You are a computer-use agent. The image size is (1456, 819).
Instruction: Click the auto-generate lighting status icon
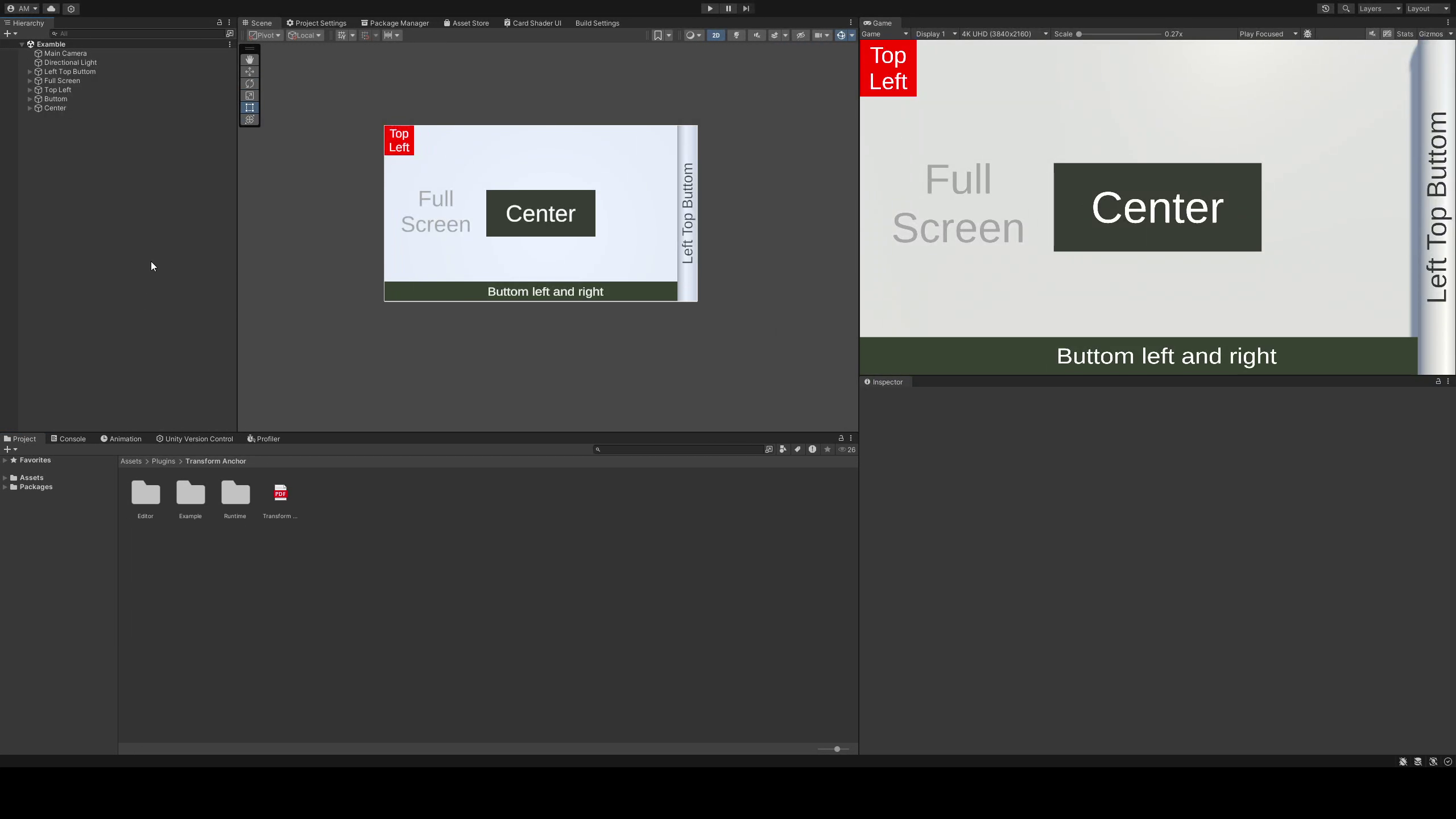tap(1433, 762)
